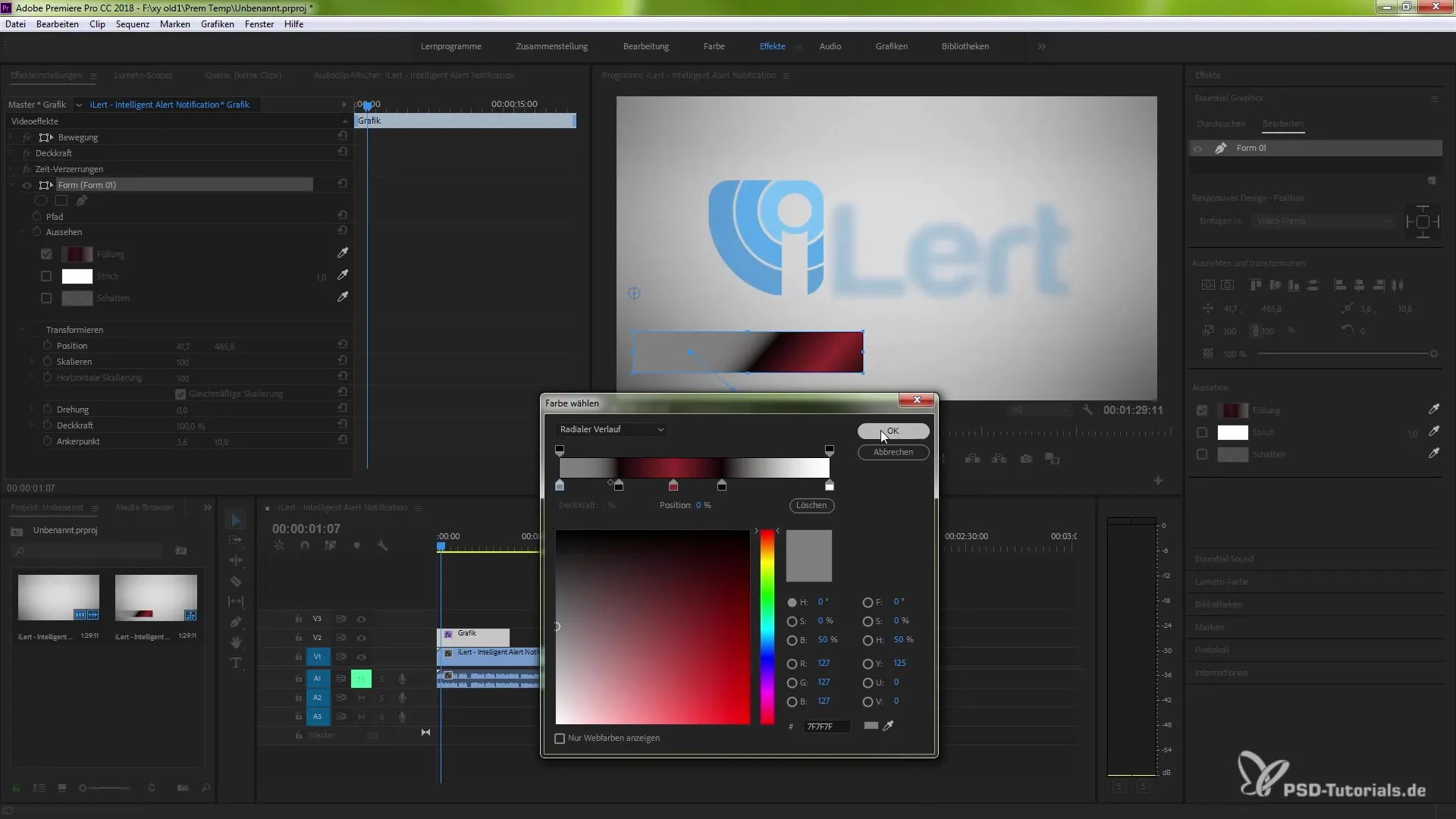Viewport: 1456px width, 819px height.
Task: Enable the Schatten checkbox in Effekteinstellungen
Action: (x=46, y=298)
